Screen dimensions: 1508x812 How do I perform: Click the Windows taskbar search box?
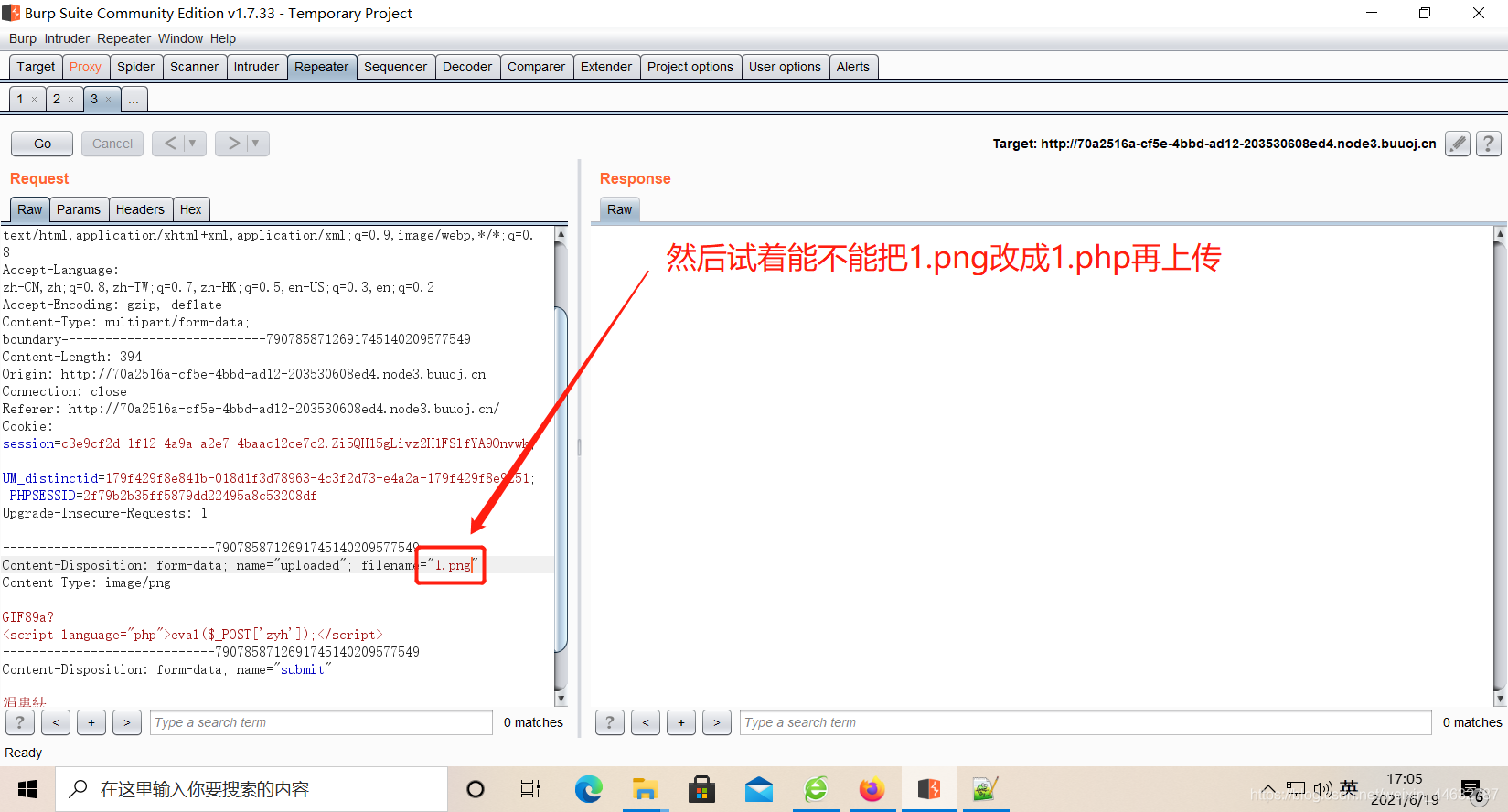(251, 789)
